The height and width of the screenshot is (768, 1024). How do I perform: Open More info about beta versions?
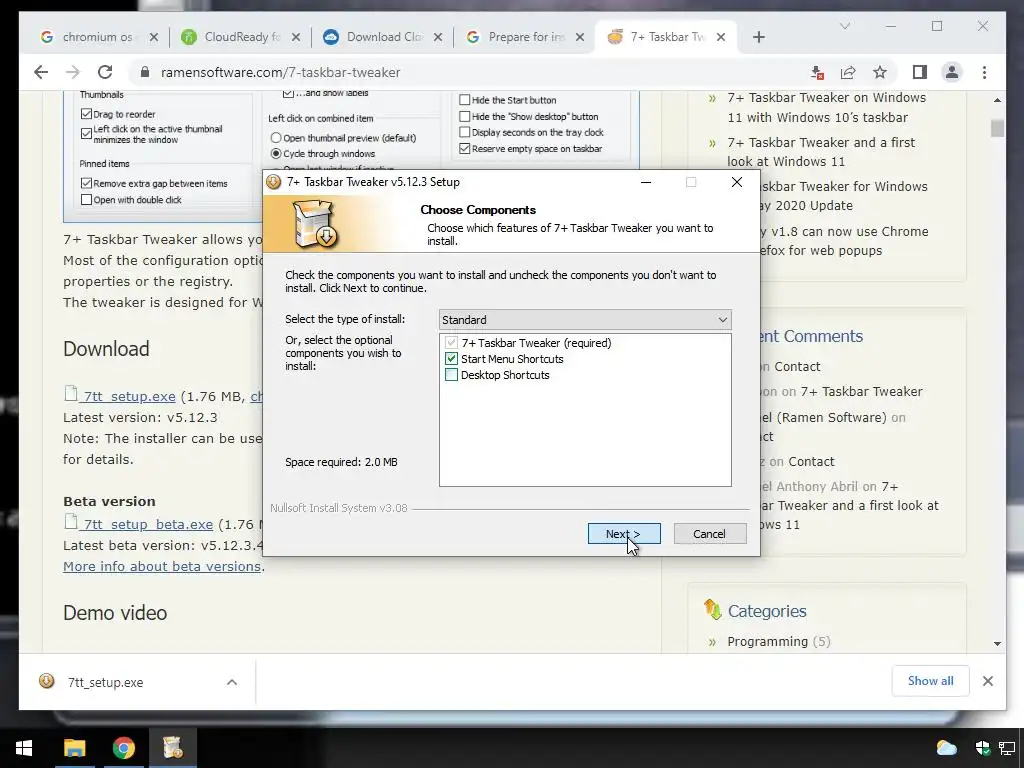coord(162,566)
